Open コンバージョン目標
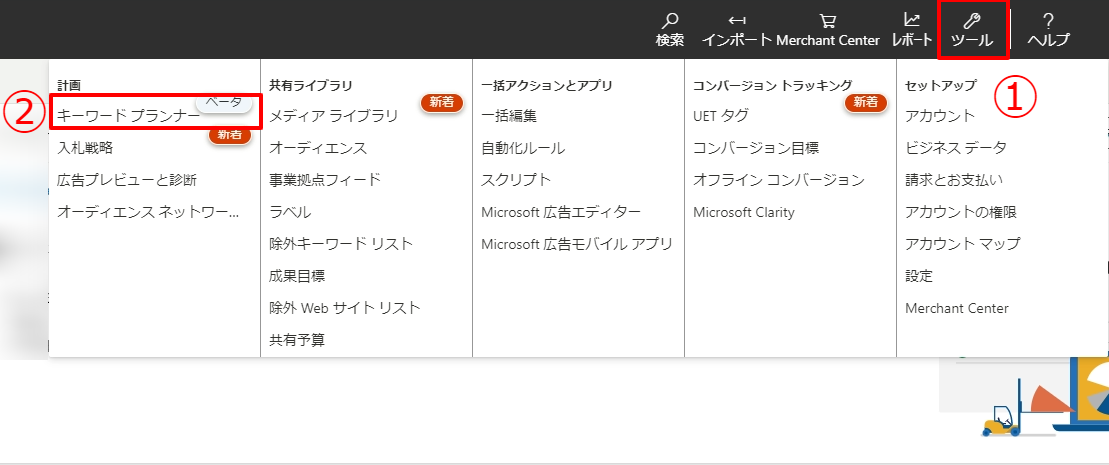Screen dimensions: 1109x465 (x=755, y=148)
